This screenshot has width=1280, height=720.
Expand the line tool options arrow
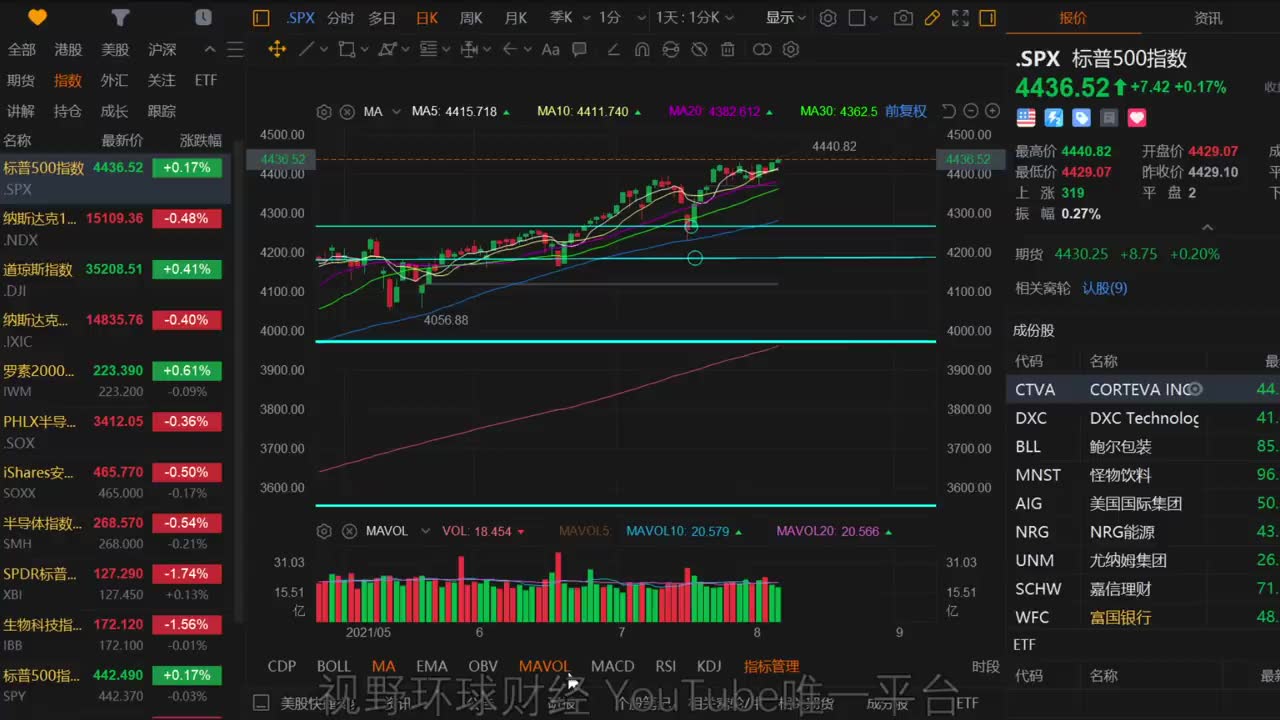click(324, 49)
